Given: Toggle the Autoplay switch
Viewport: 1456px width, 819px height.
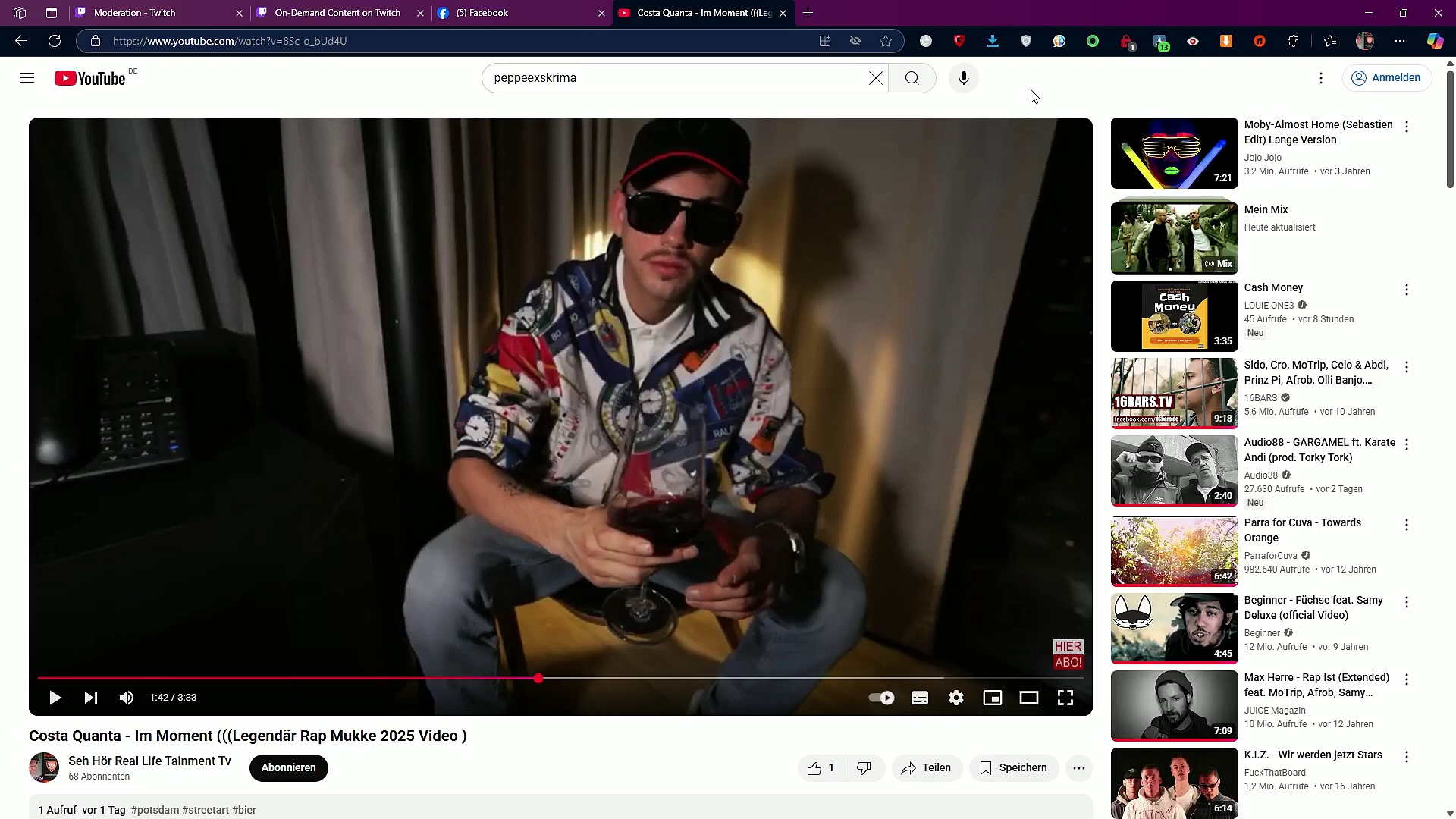Looking at the screenshot, I should tap(881, 698).
